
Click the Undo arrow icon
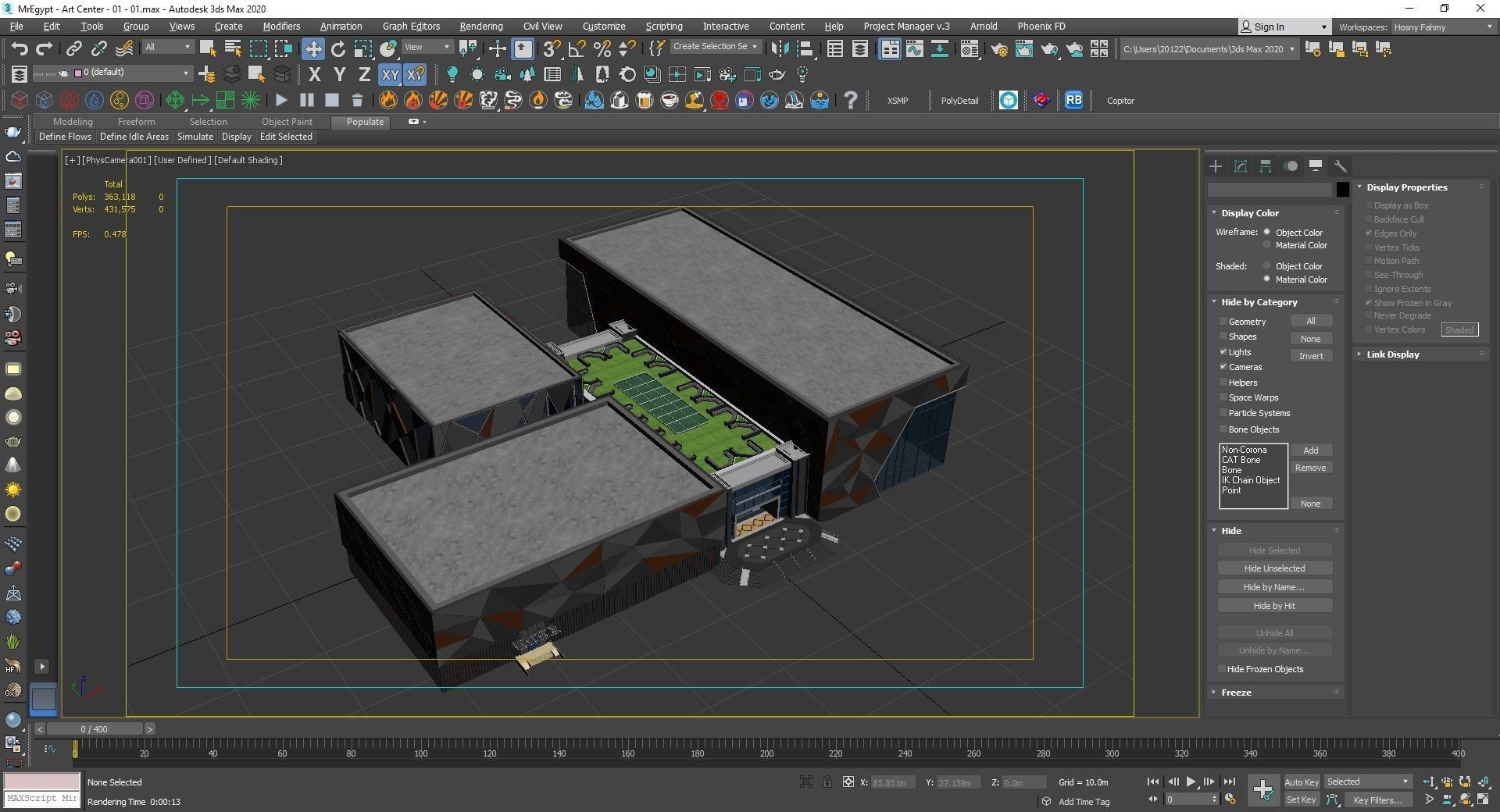[x=19, y=49]
